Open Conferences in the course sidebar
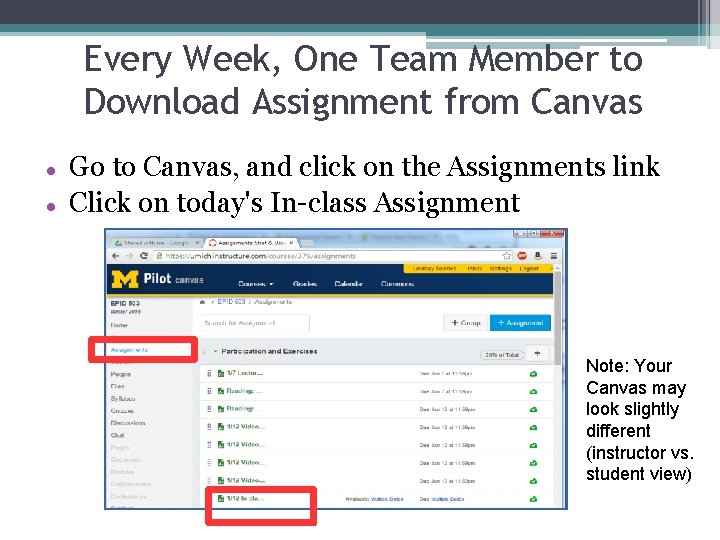Viewport: 720px width, 540px height. tap(129, 496)
